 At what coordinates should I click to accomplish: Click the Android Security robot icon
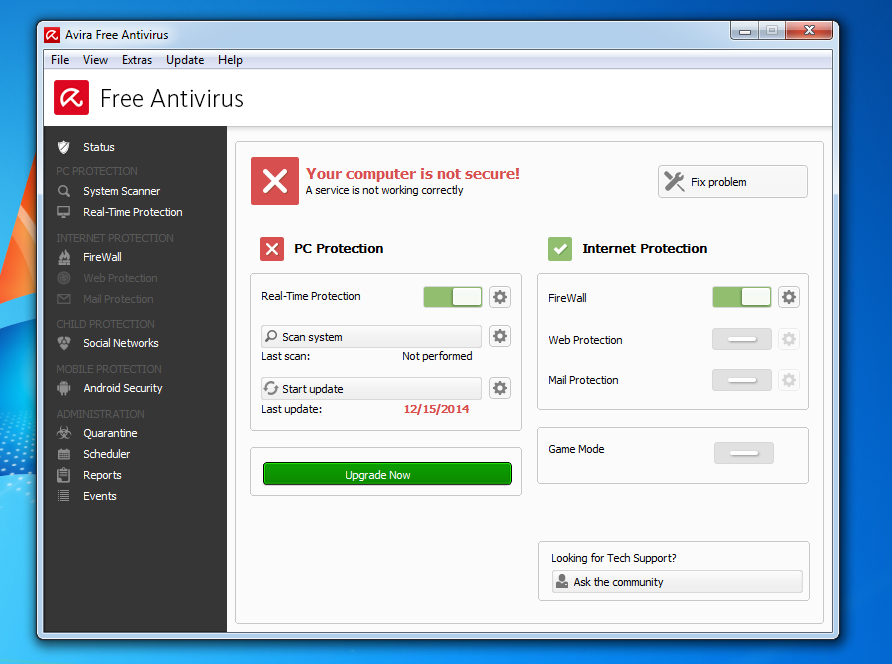click(x=64, y=388)
